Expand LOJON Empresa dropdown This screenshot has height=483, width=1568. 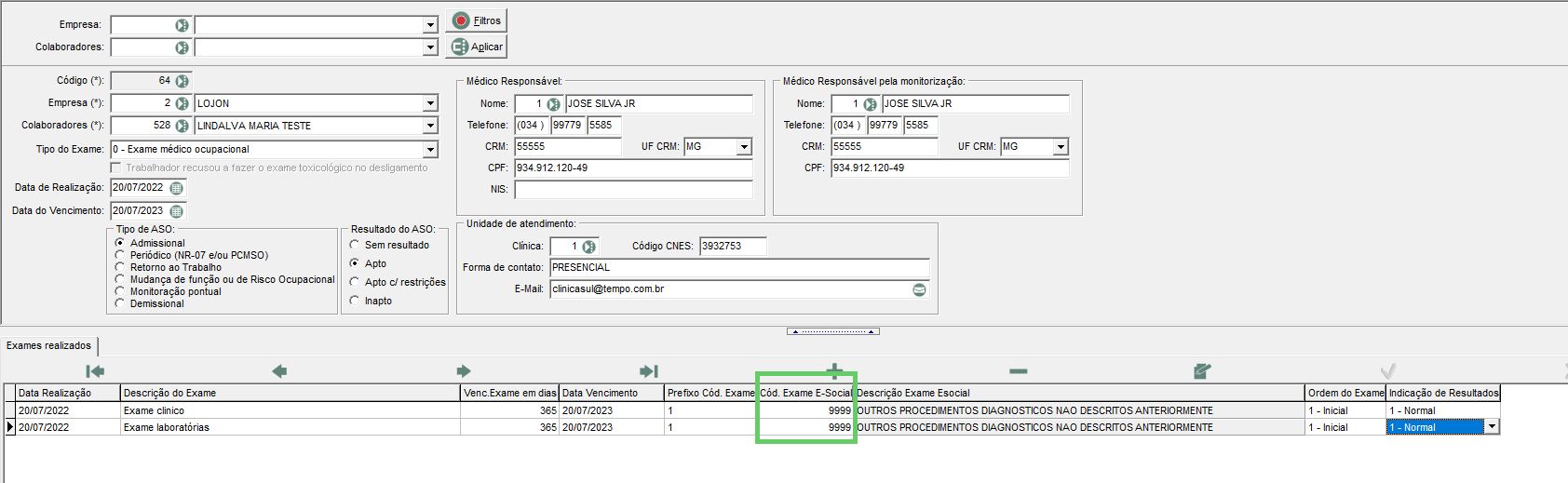430,103
